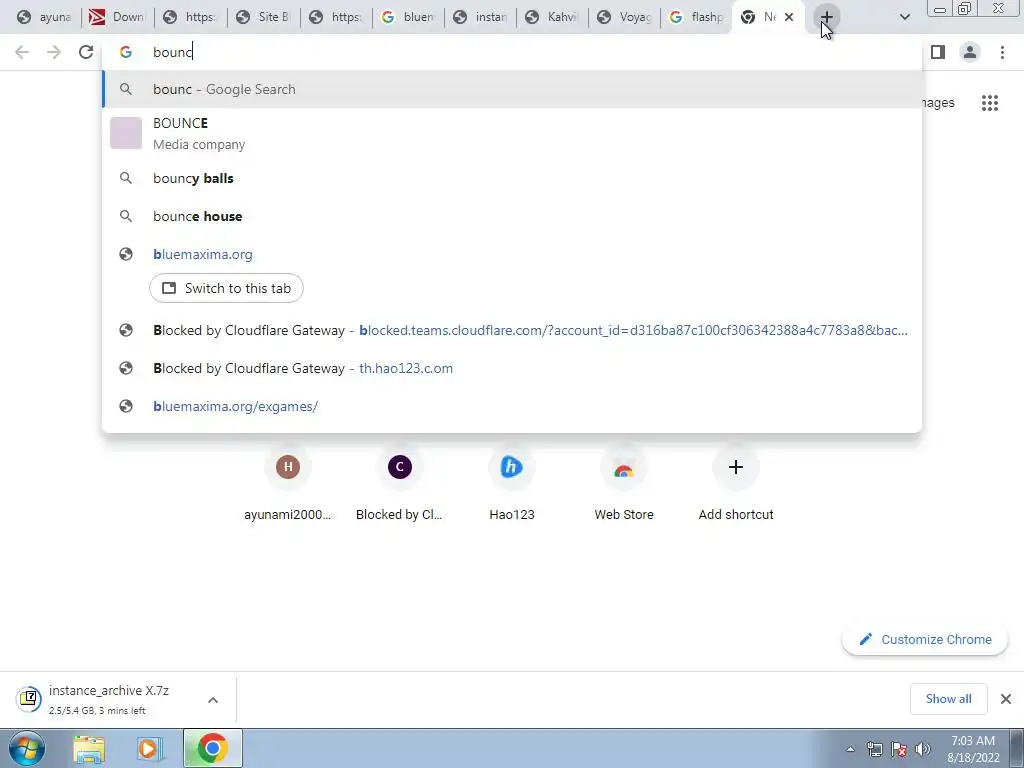
Task: Click Customize Chrome button
Action: pos(925,640)
